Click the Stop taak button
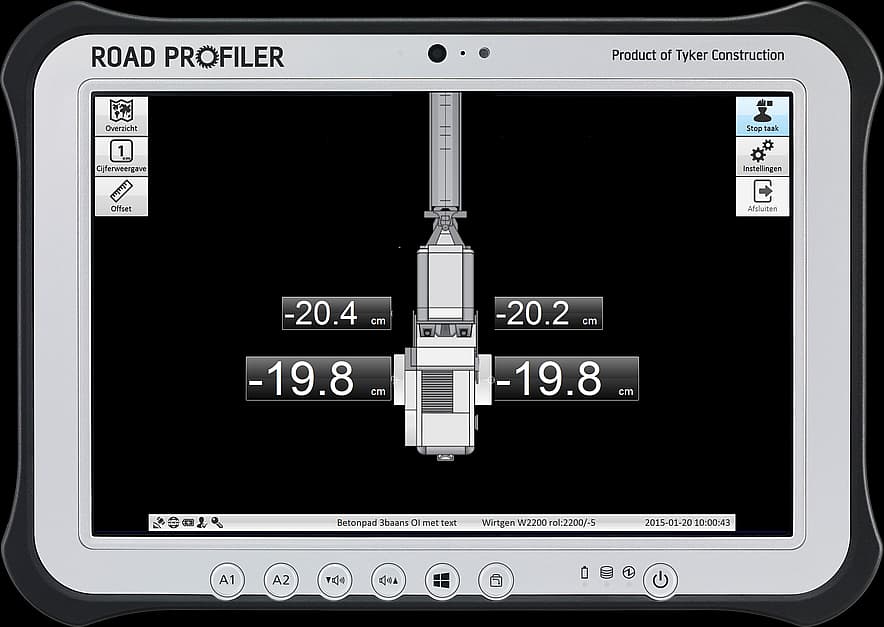This screenshot has height=627, width=884. [762, 116]
